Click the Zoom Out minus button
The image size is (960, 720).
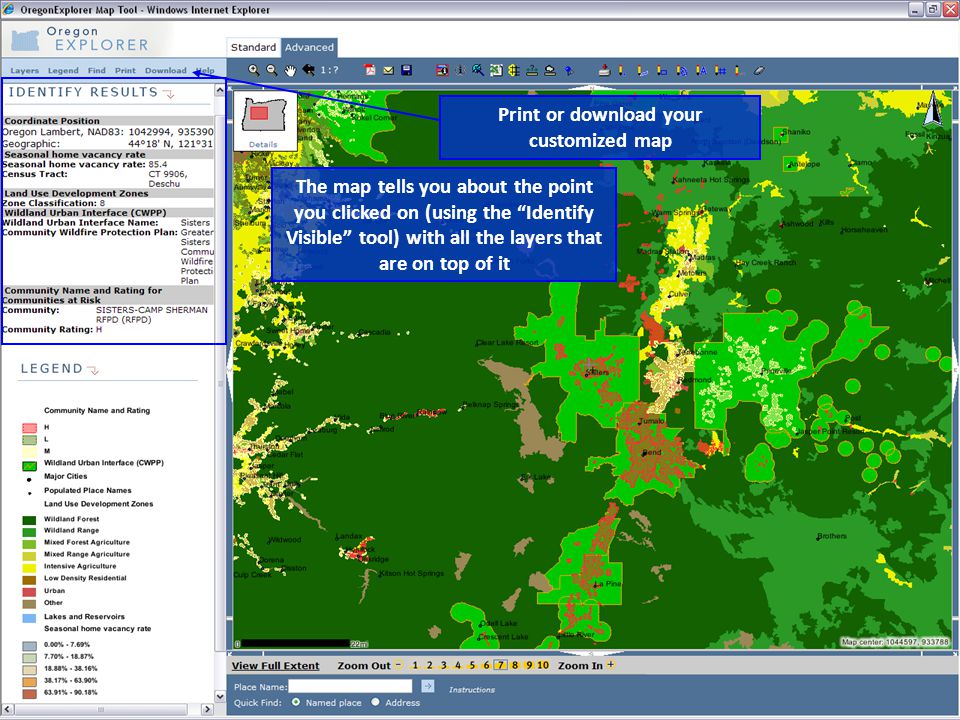point(399,665)
